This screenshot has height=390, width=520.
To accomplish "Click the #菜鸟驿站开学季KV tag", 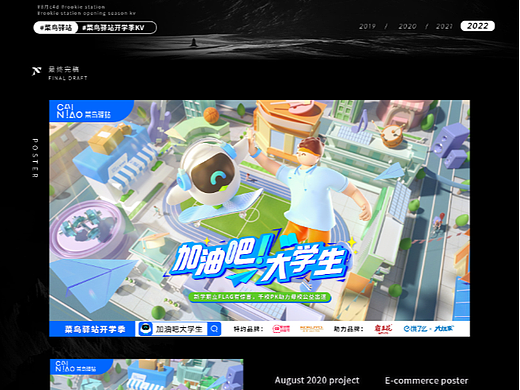I will tap(113, 28).
